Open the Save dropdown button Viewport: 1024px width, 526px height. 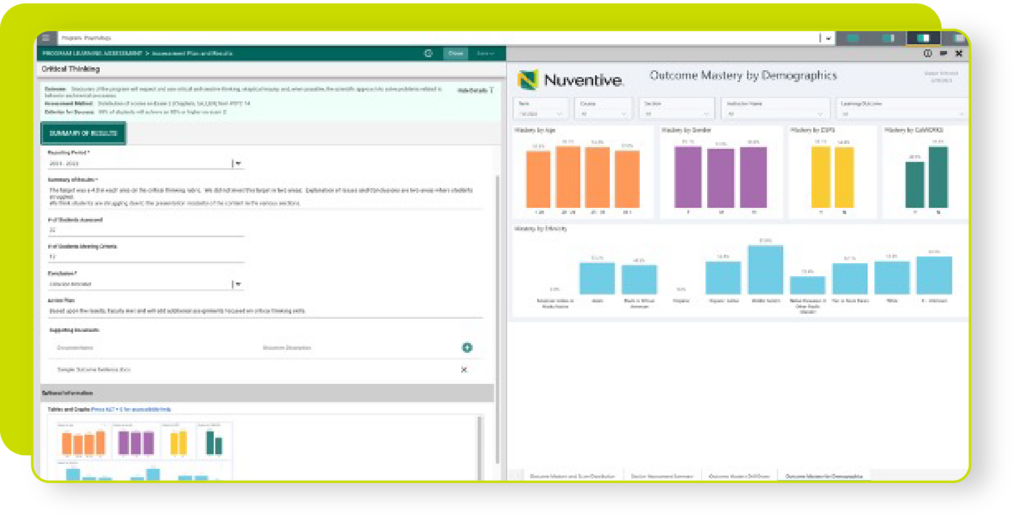(x=485, y=54)
